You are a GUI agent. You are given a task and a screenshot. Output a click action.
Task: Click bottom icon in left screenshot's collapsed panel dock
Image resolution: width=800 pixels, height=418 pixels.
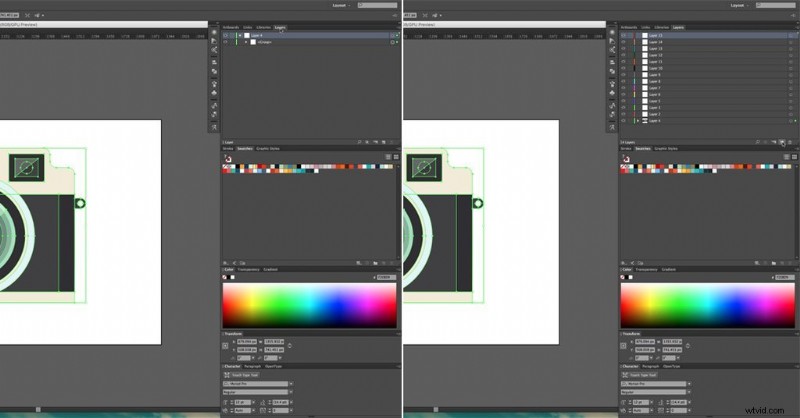click(214, 127)
